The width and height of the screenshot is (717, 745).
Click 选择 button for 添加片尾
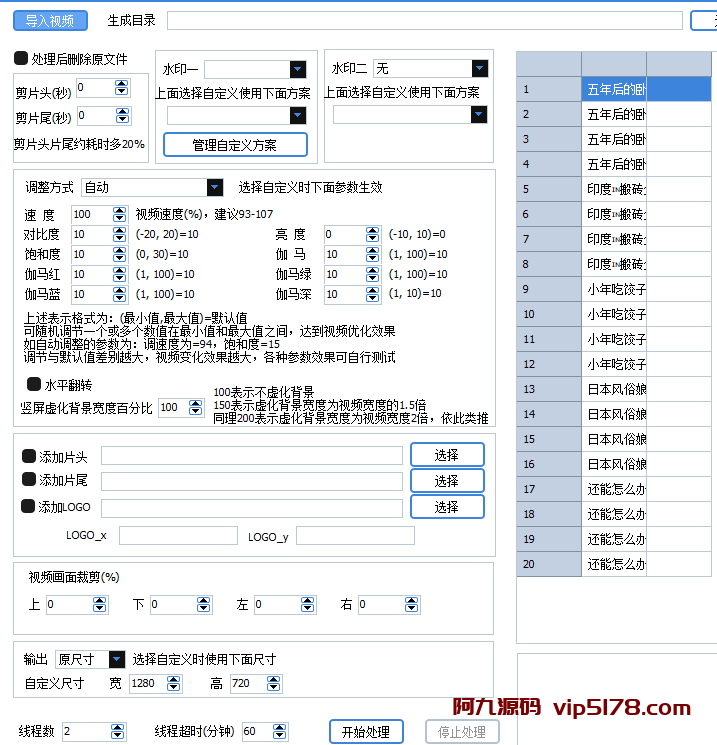click(447, 481)
